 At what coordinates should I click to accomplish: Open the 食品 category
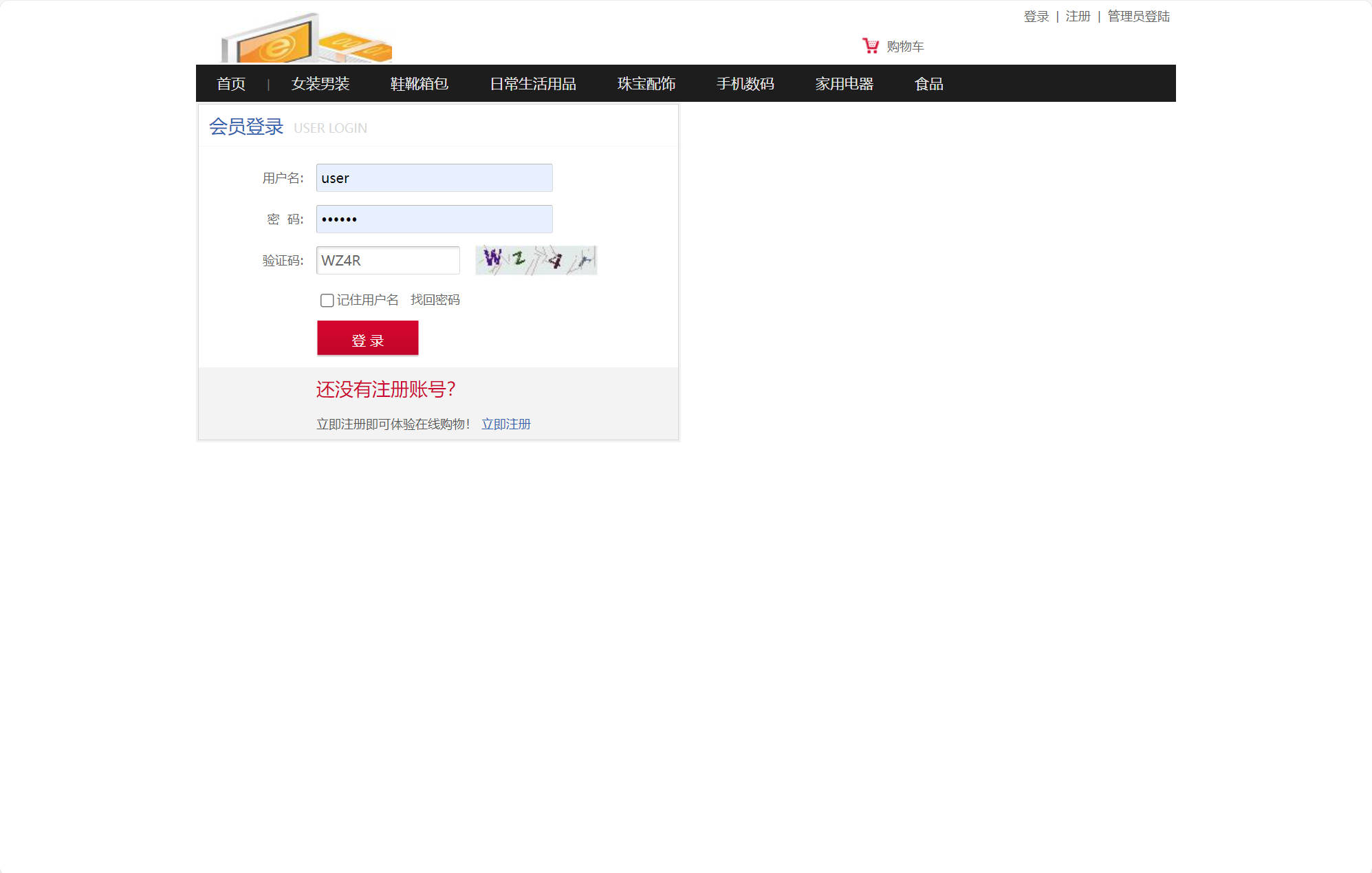point(928,83)
